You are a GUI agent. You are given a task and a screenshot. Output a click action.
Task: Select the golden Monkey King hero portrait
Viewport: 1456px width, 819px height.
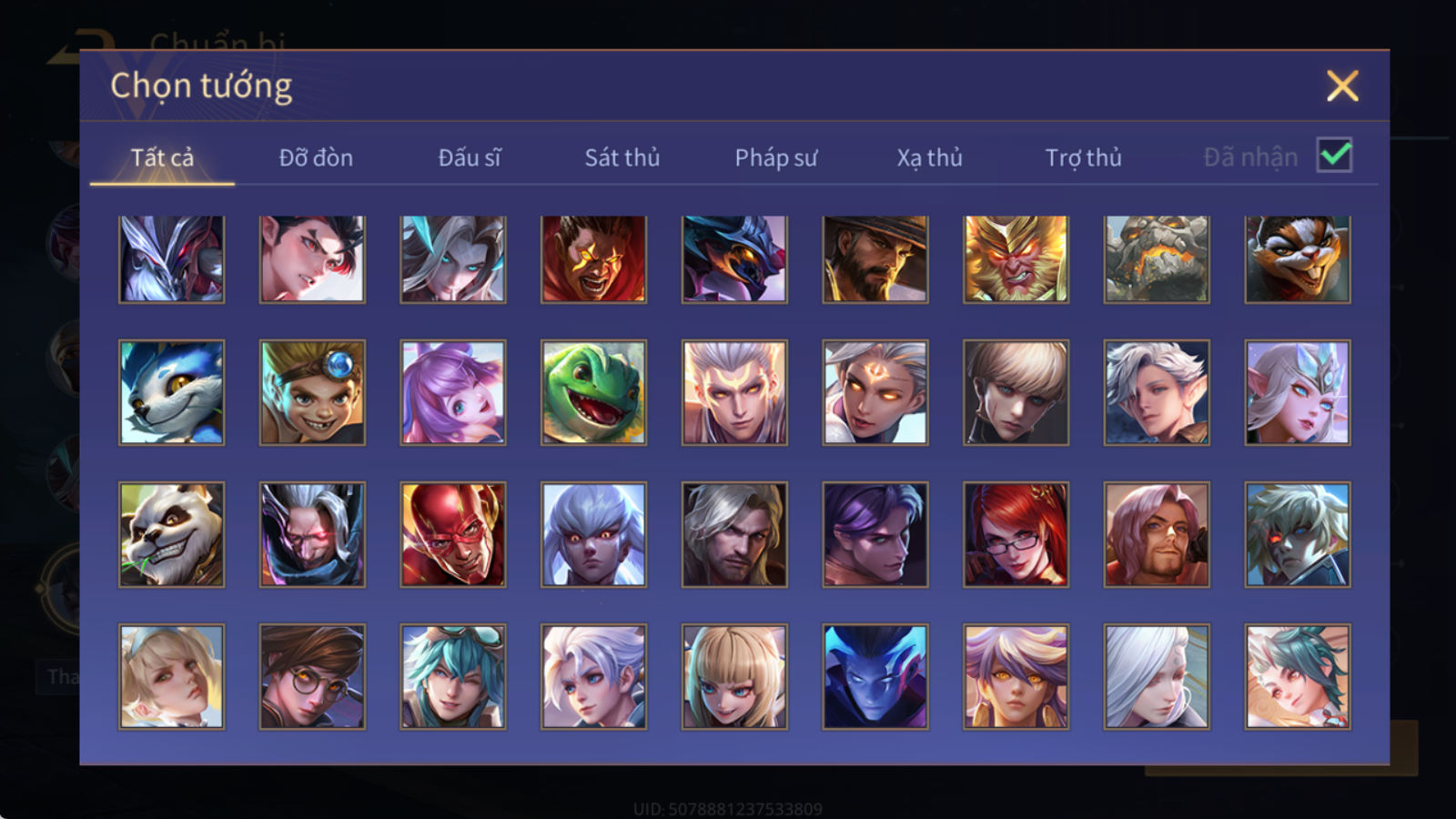1016,259
